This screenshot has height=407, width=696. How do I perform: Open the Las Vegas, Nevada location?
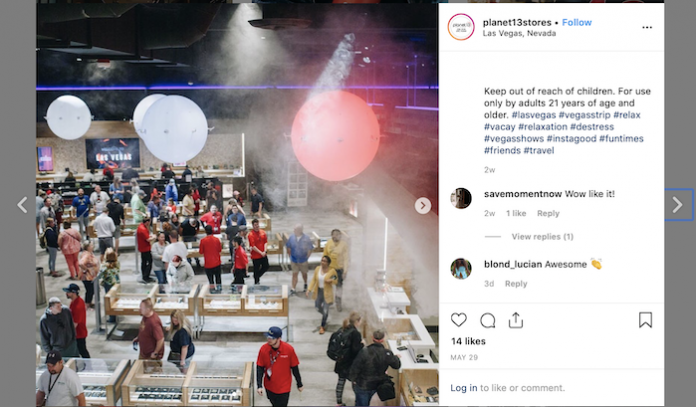point(519,33)
